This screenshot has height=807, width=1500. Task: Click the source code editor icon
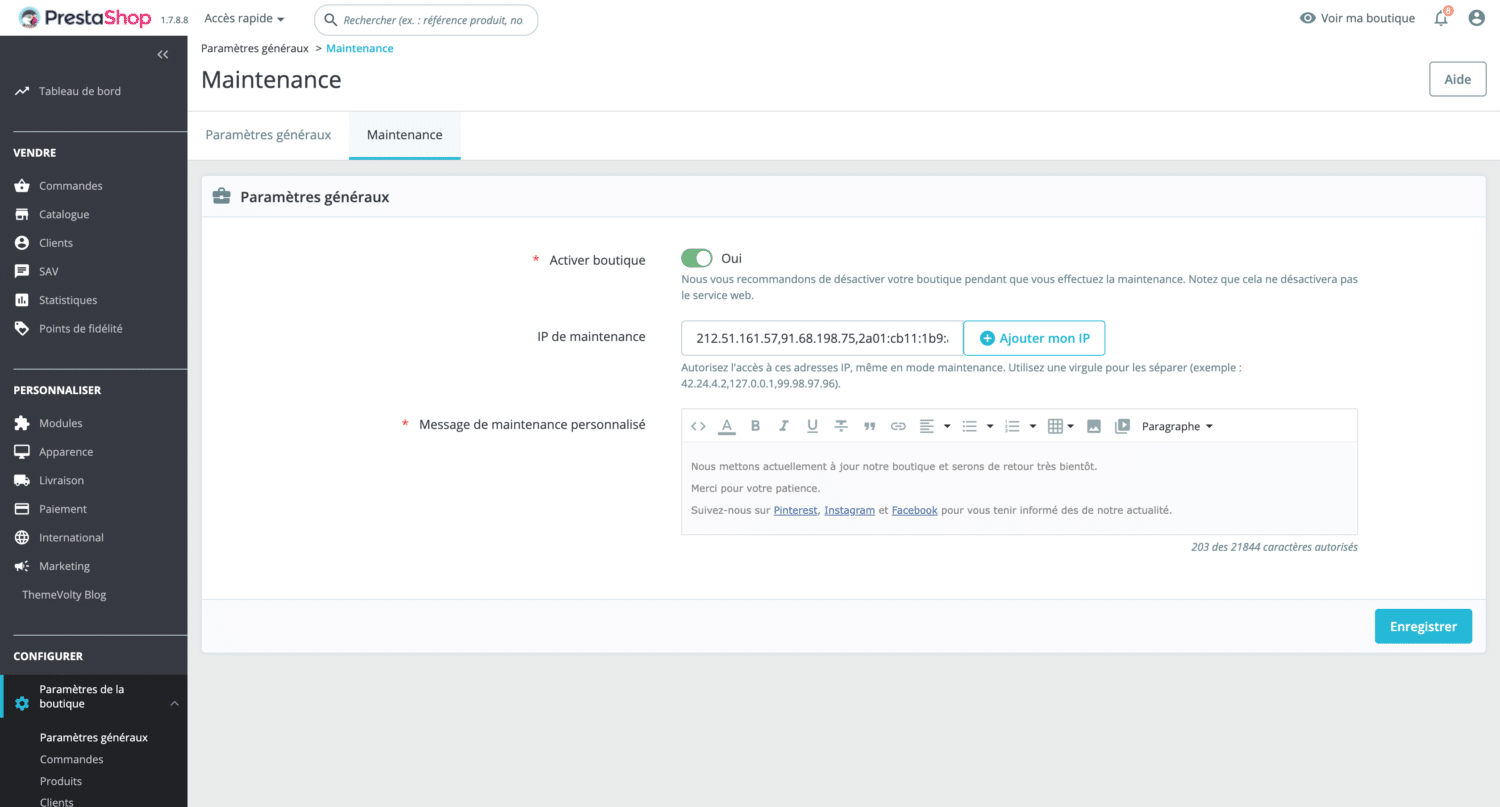697,425
